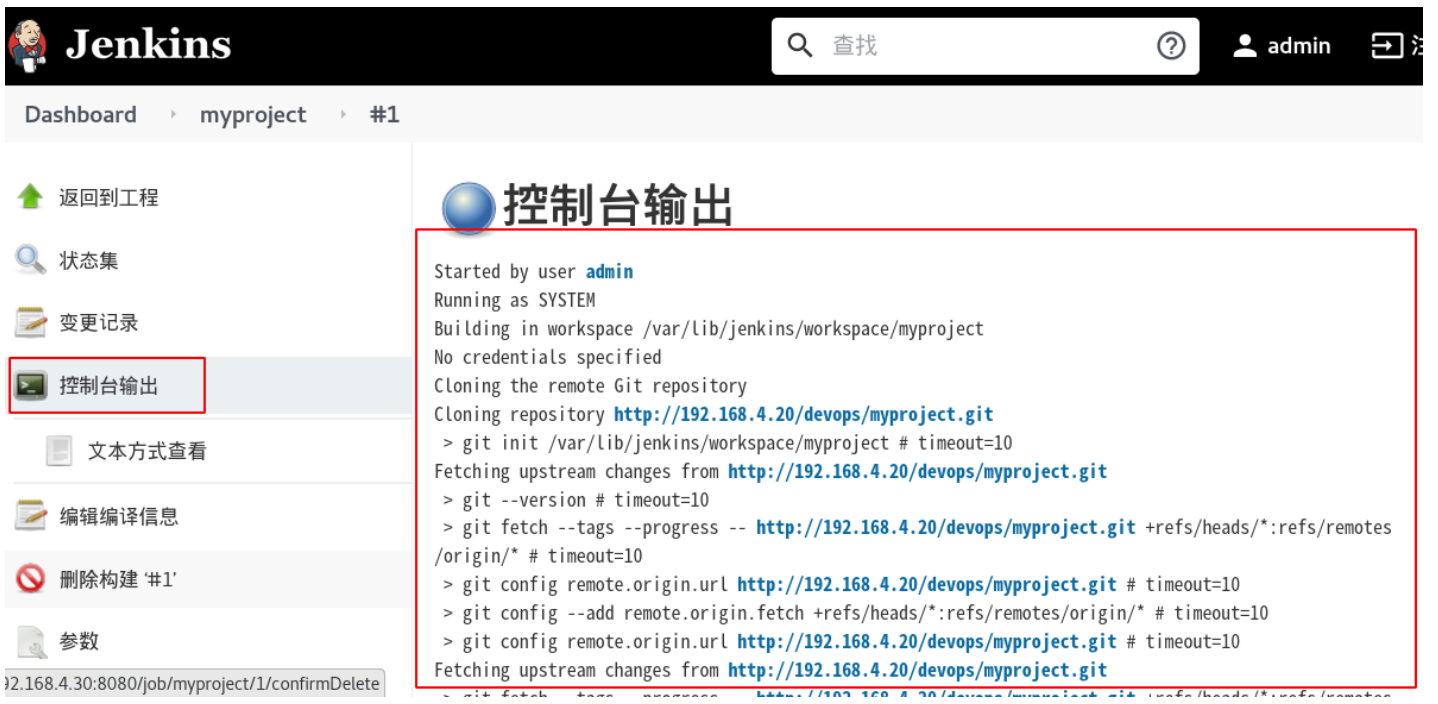Open last Fetching upstream changes URL
The image size is (1438, 704).
(x=917, y=670)
